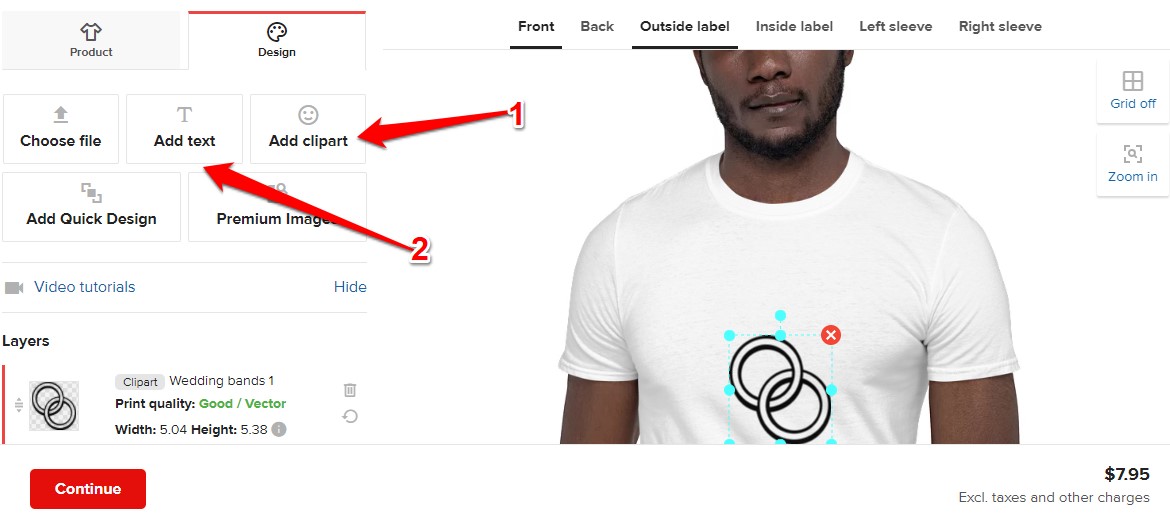Viewport: 1170px width, 519px height.
Task: Click the info icon beside Height value
Action: click(x=279, y=430)
